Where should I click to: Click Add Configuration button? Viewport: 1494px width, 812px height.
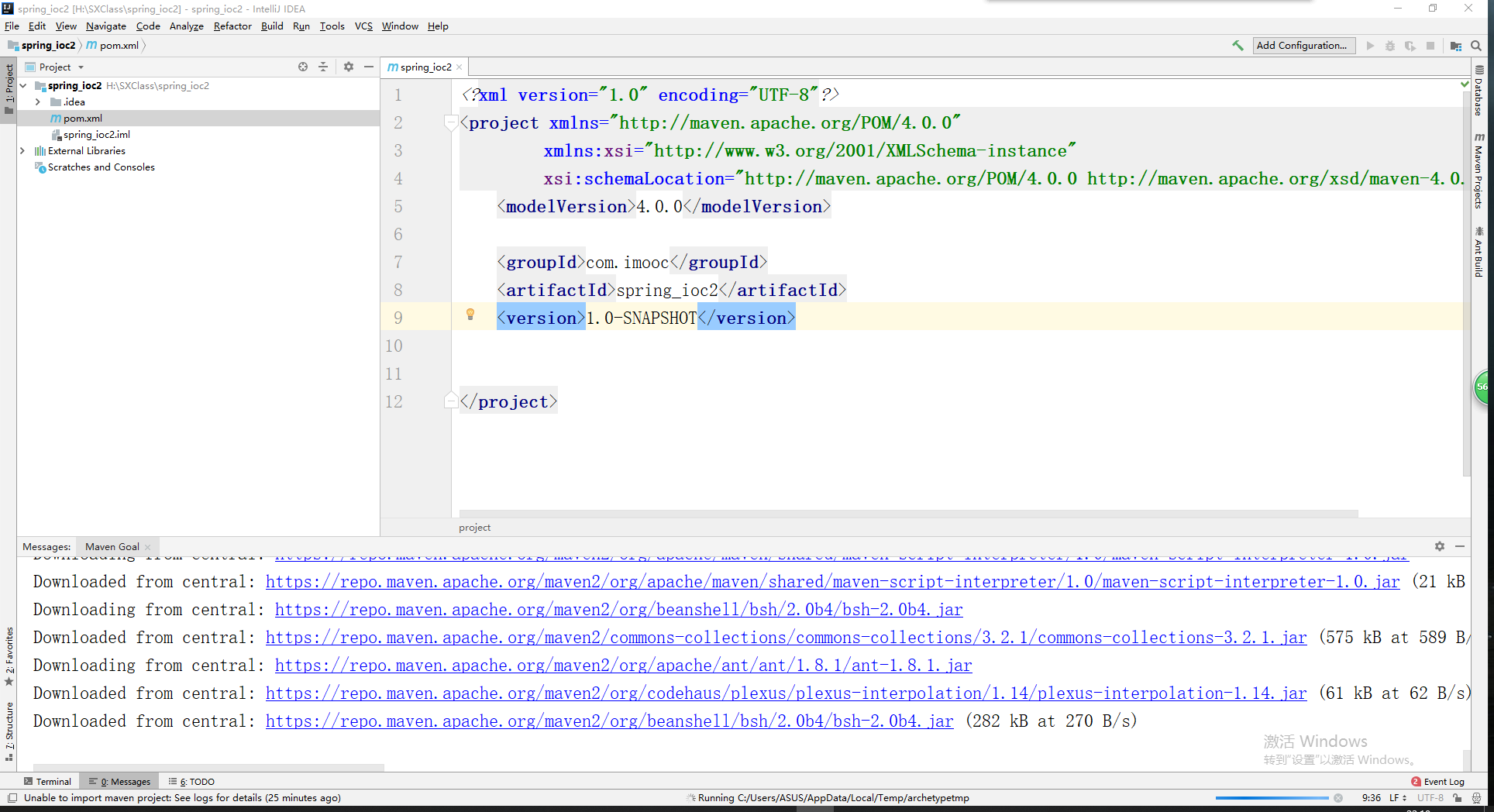1304,46
